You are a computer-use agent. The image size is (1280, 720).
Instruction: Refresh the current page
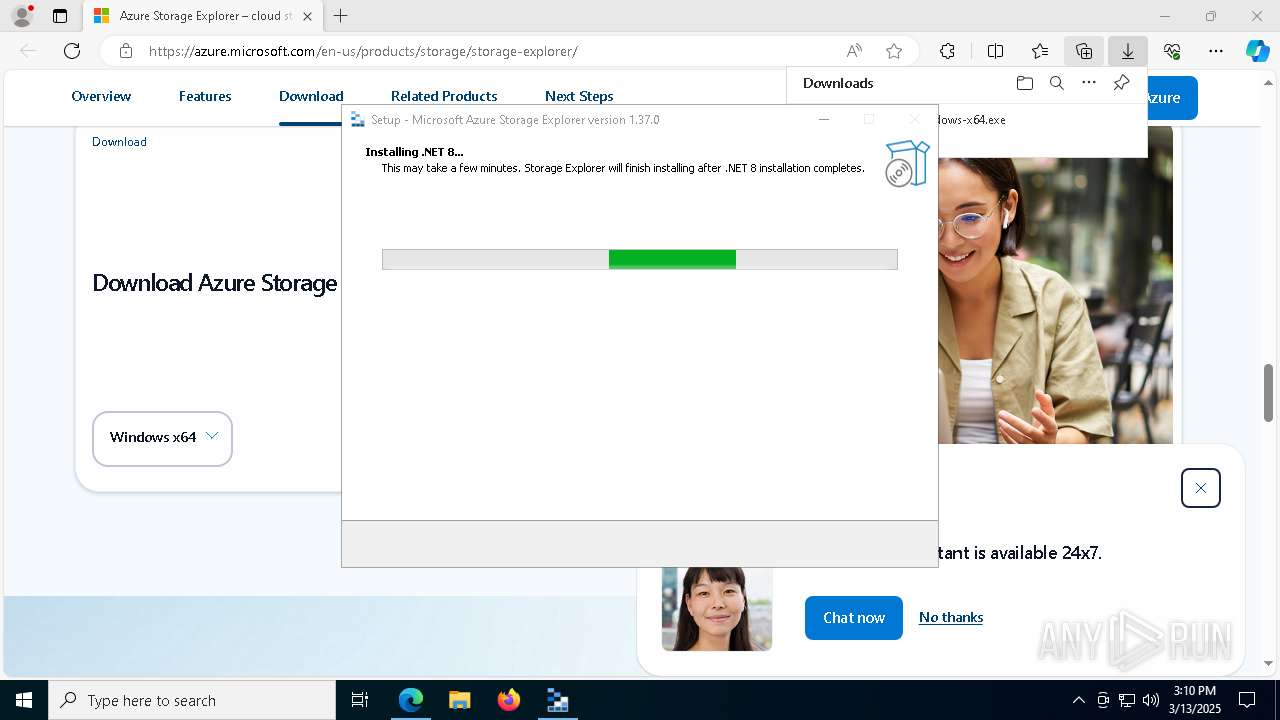(72, 51)
